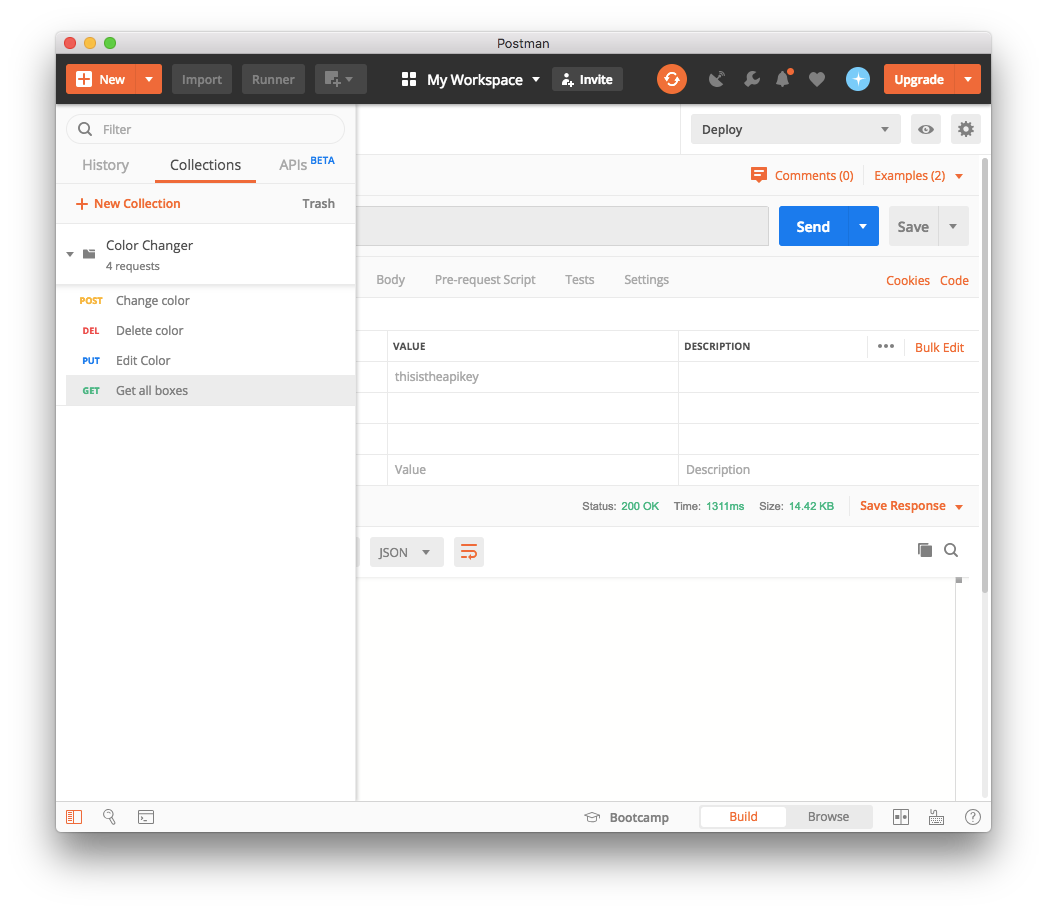Open the notifications bell
This screenshot has width=1047, height=912.
783,79
